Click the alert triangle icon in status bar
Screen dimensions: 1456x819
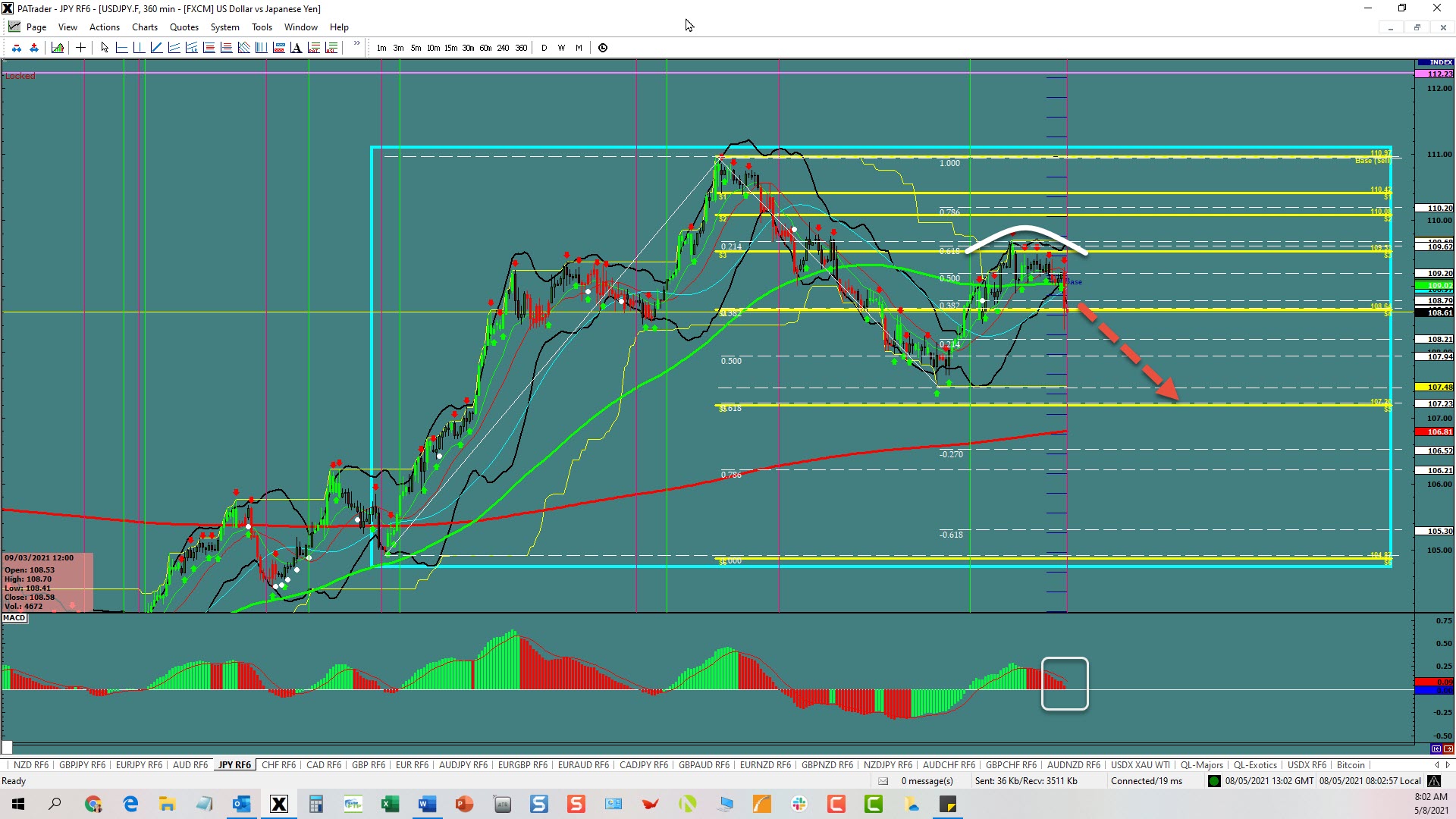point(1434,781)
